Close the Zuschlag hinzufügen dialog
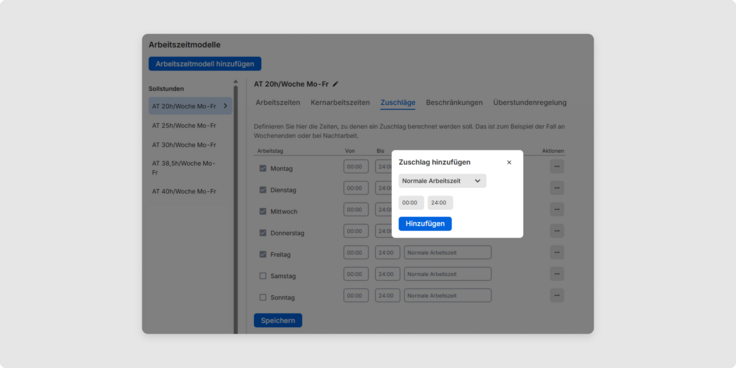The width and height of the screenshot is (736, 368). pyautogui.click(x=509, y=162)
